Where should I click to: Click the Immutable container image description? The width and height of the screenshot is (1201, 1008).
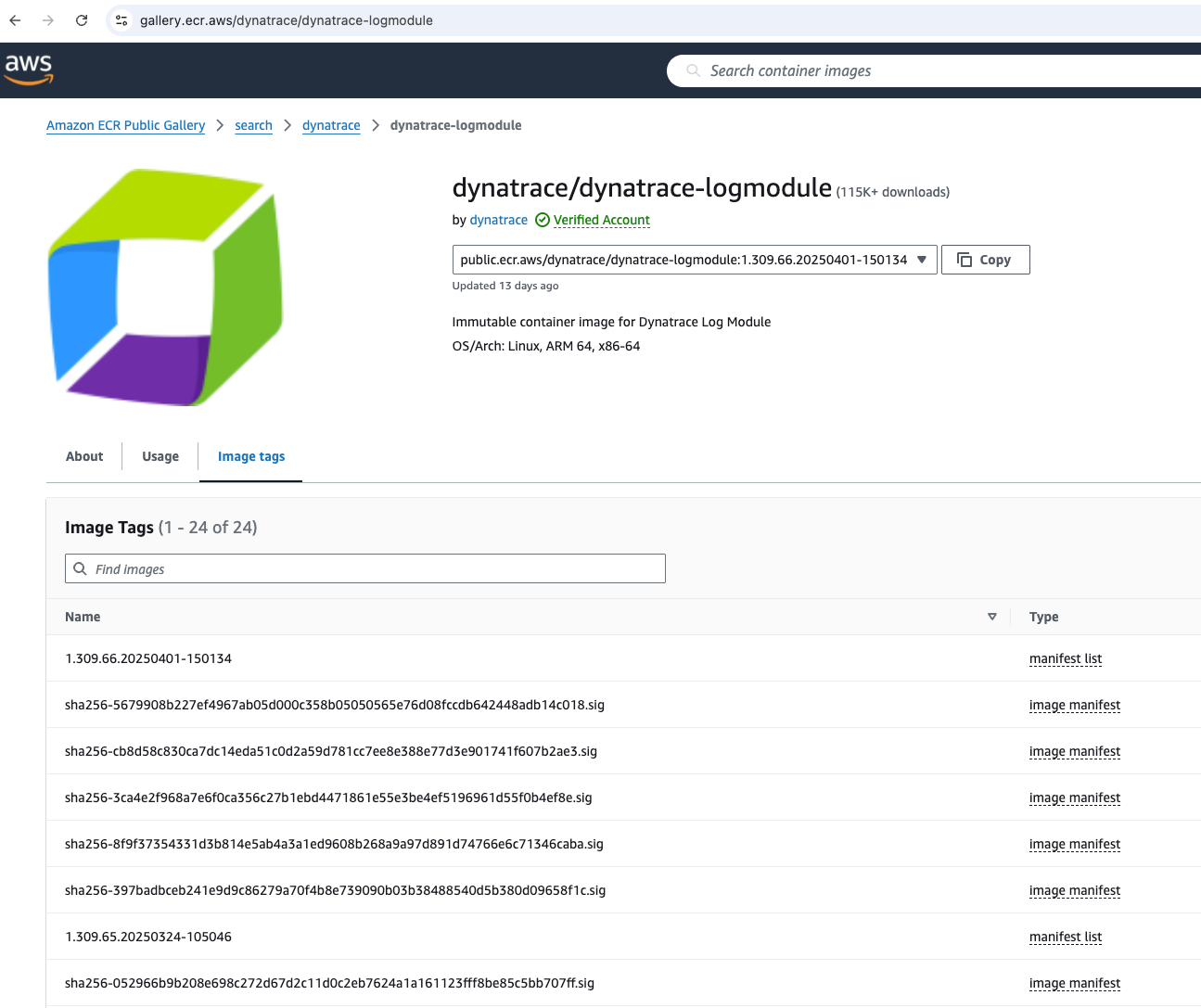point(612,322)
